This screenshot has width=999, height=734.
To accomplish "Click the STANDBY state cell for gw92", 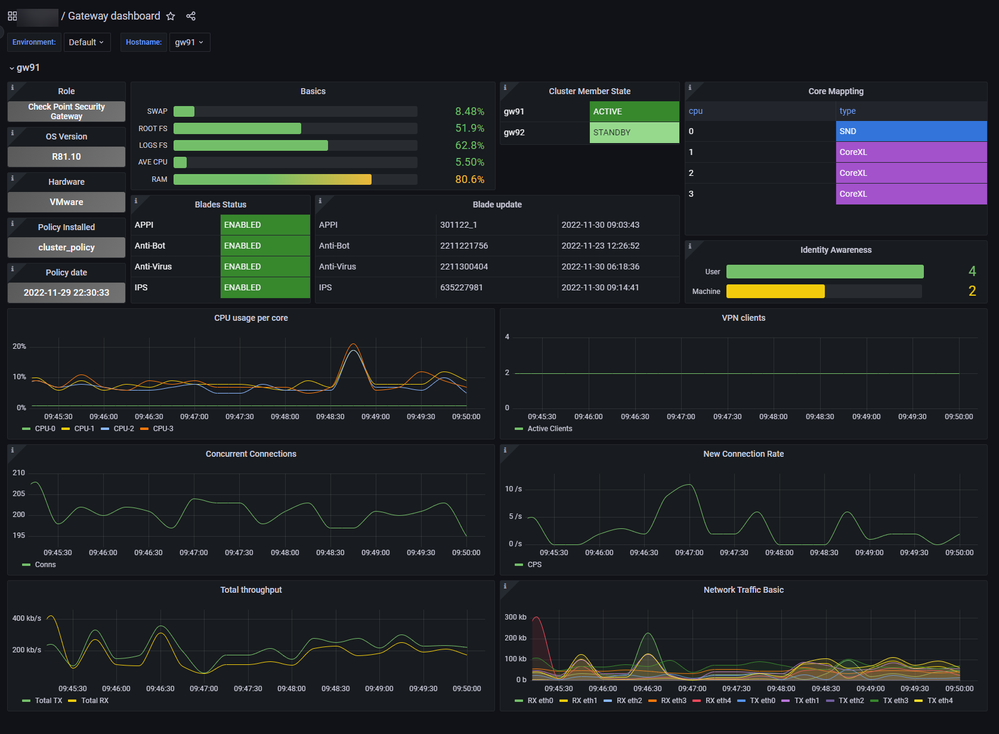I will [635, 133].
